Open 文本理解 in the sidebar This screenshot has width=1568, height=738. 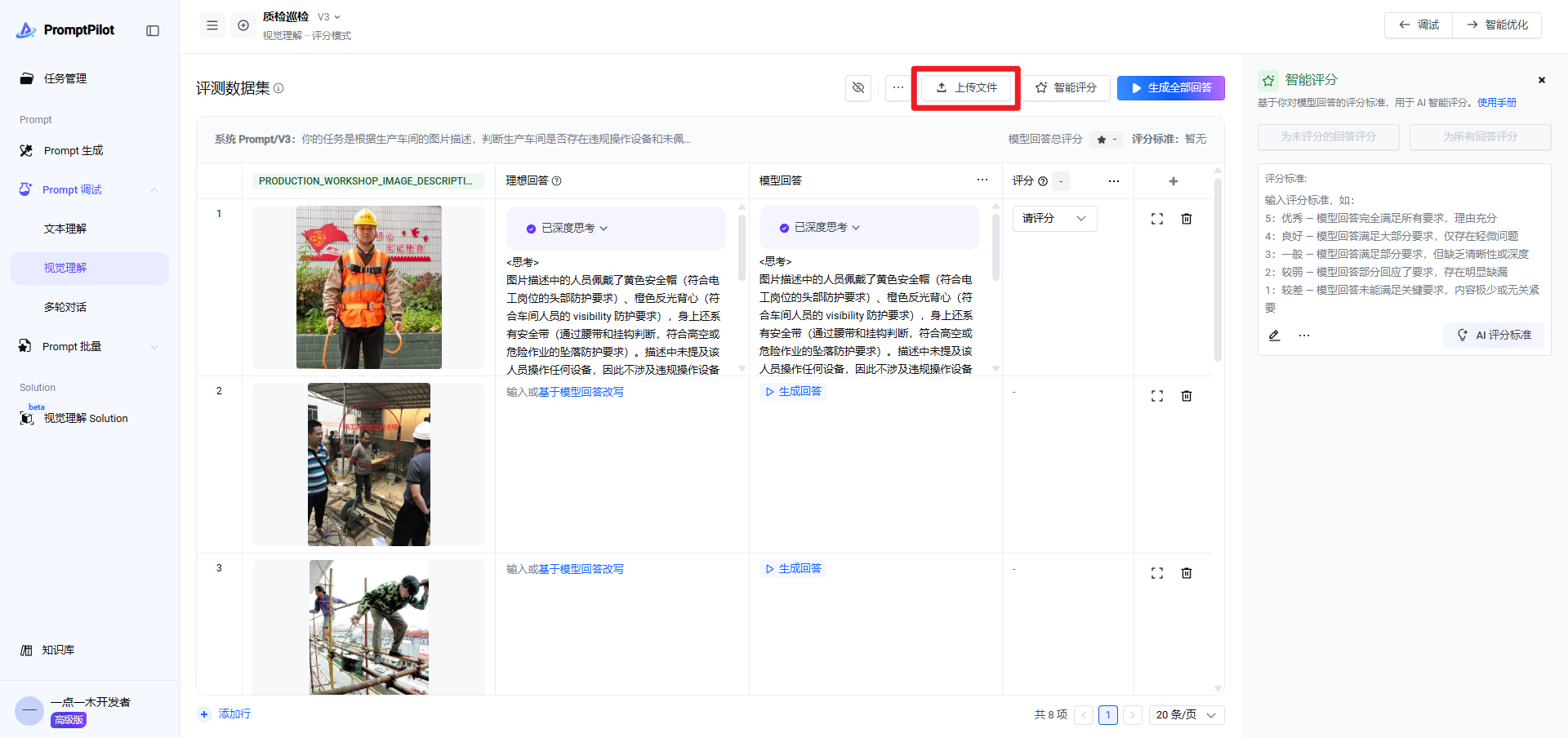65,229
